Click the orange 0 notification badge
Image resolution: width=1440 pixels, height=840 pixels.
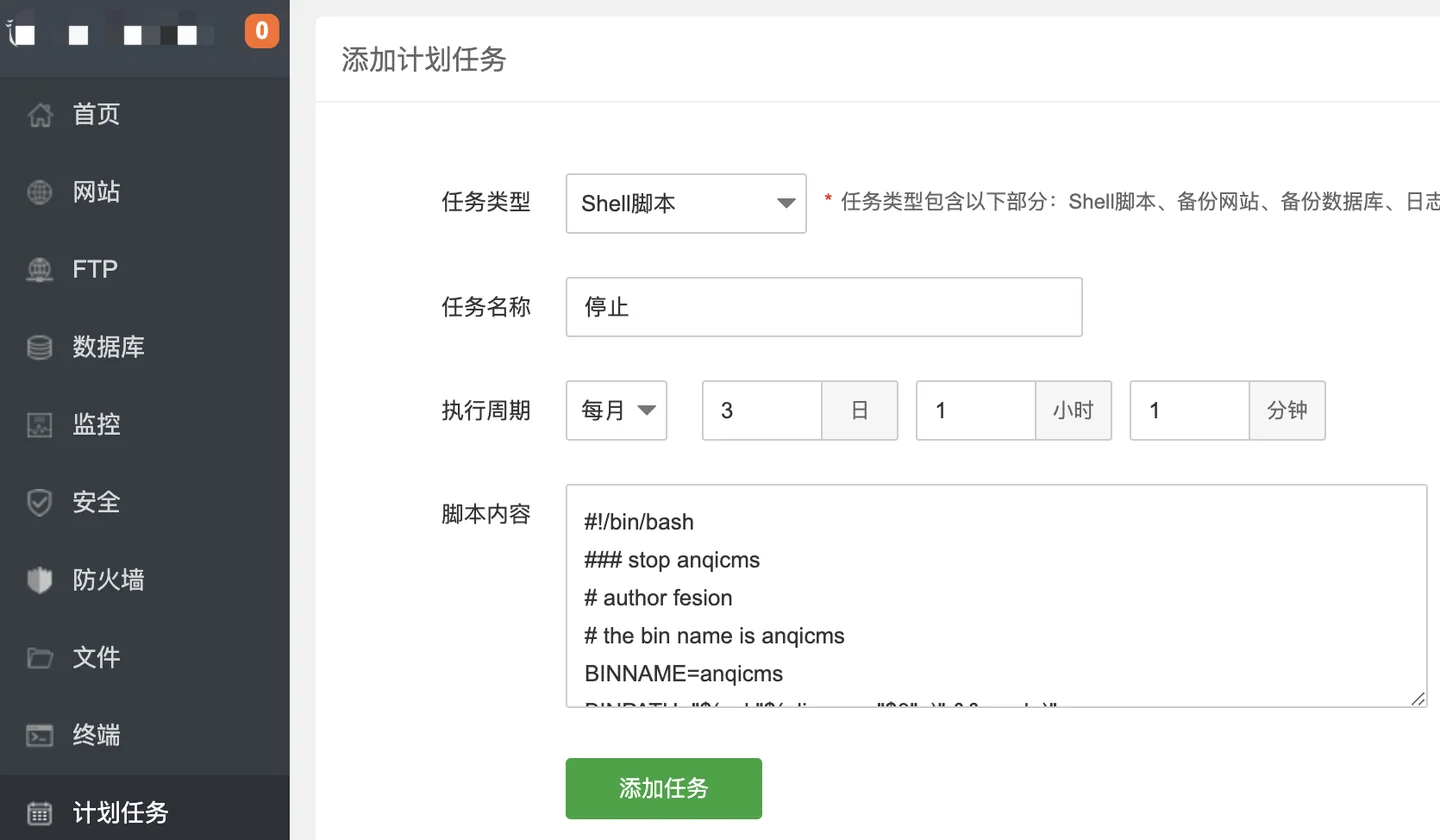(262, 30)
